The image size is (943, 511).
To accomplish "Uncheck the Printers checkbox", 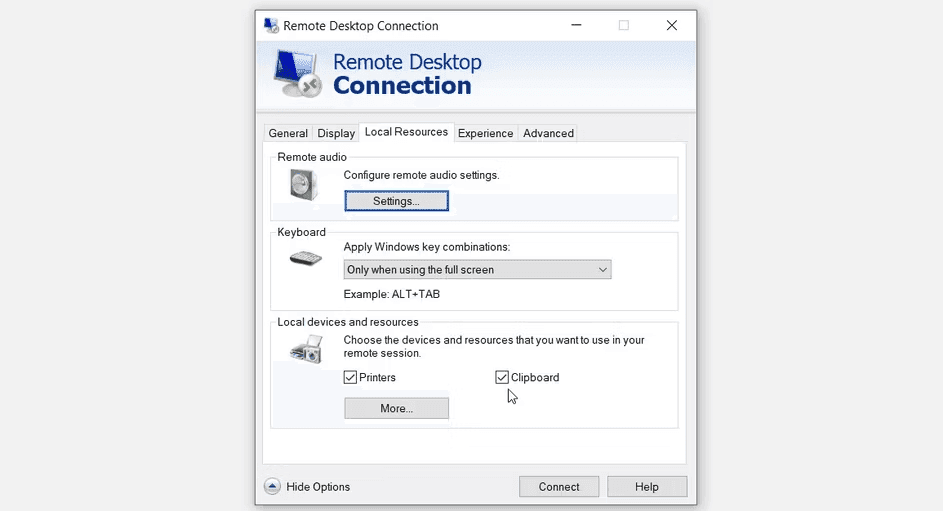I will pos(350,377).
